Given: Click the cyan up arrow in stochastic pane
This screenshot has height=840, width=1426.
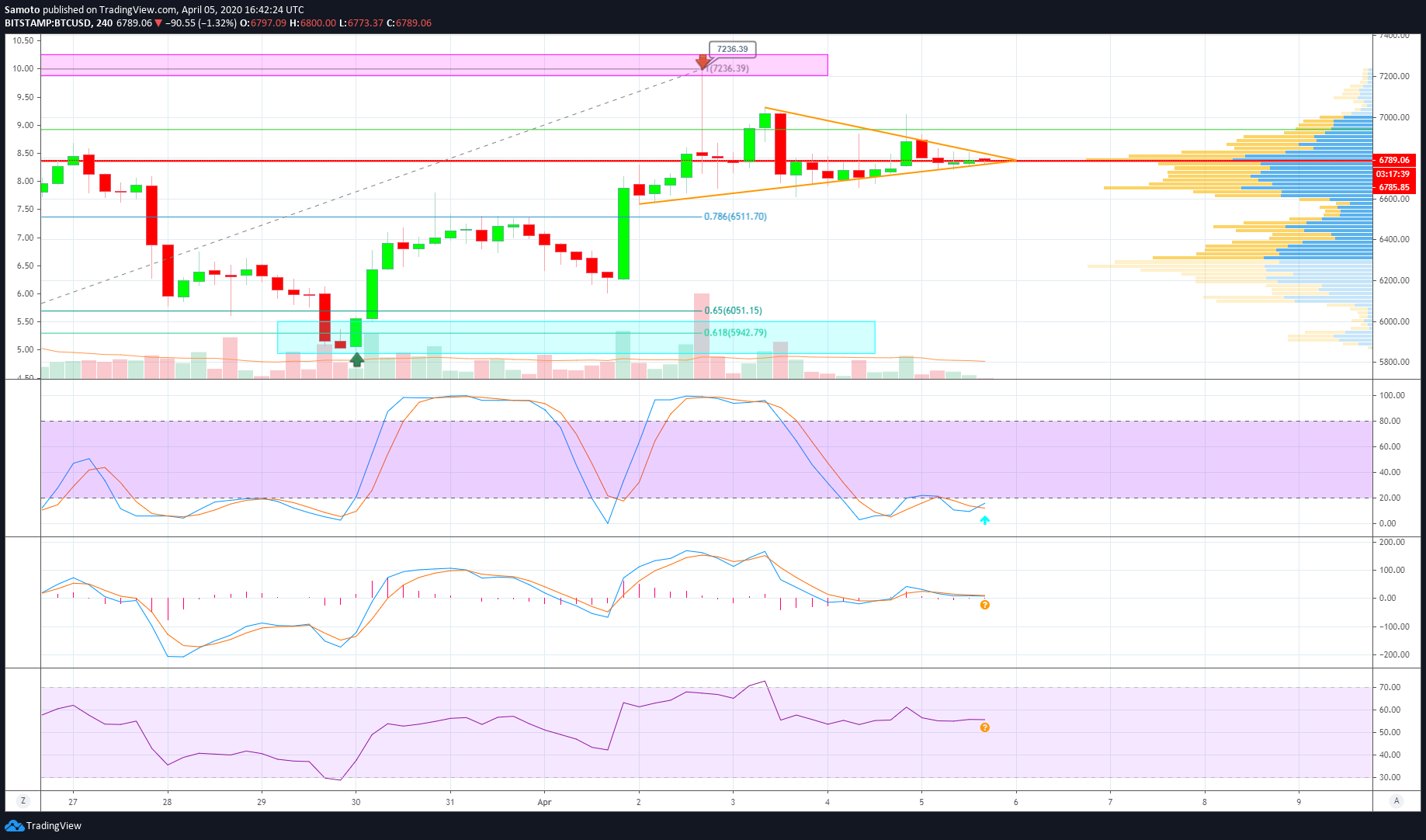Looking at the screenshot, I should [984, 520].
